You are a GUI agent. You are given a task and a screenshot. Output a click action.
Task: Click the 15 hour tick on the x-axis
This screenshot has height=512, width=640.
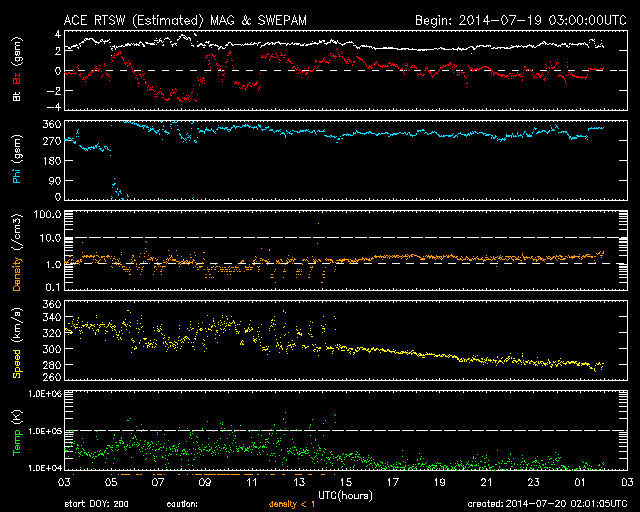tap(346, 482)
